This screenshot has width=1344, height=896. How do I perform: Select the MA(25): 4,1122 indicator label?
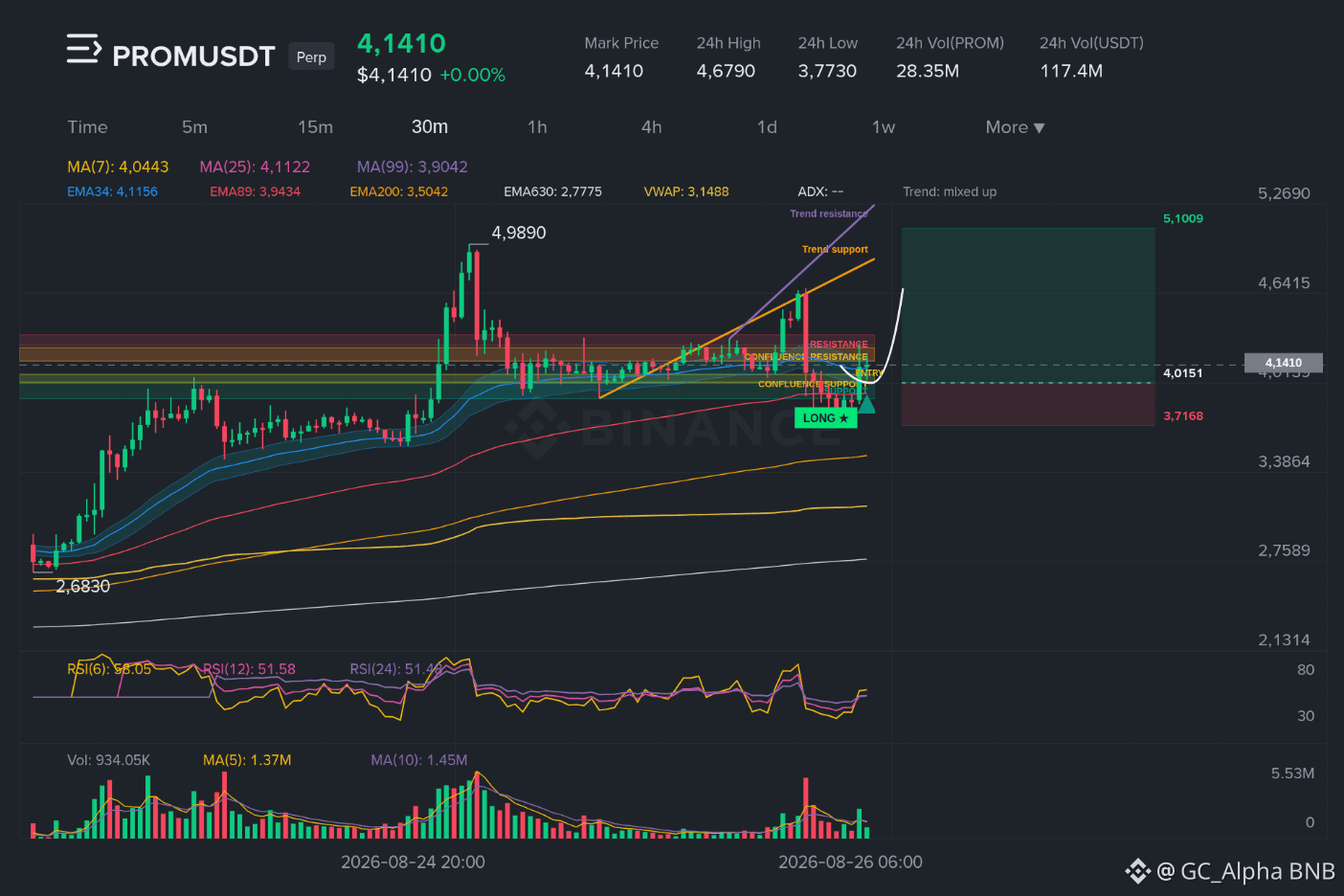point(255,167)
